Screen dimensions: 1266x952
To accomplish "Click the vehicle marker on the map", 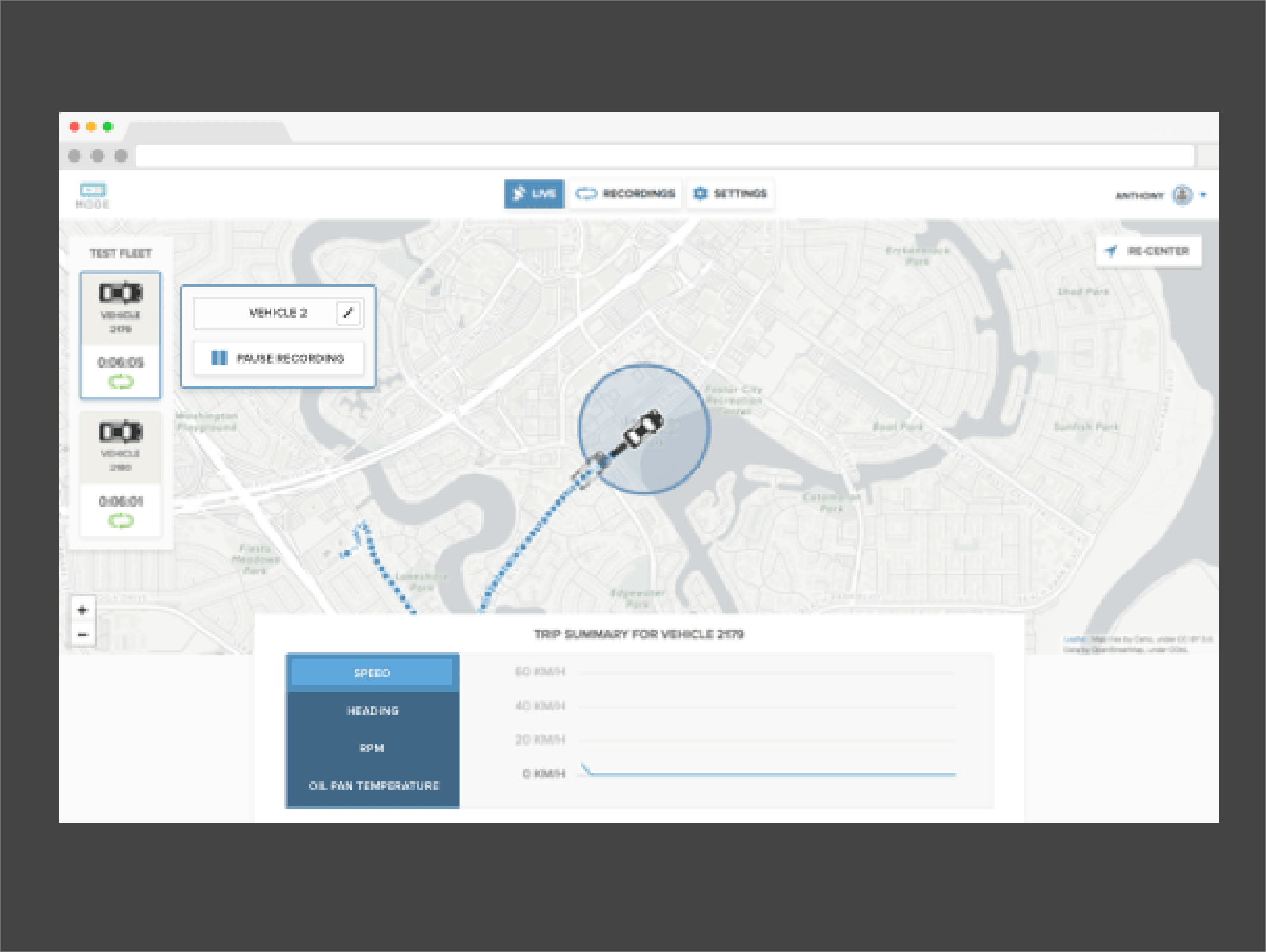I will pos(642,430).
